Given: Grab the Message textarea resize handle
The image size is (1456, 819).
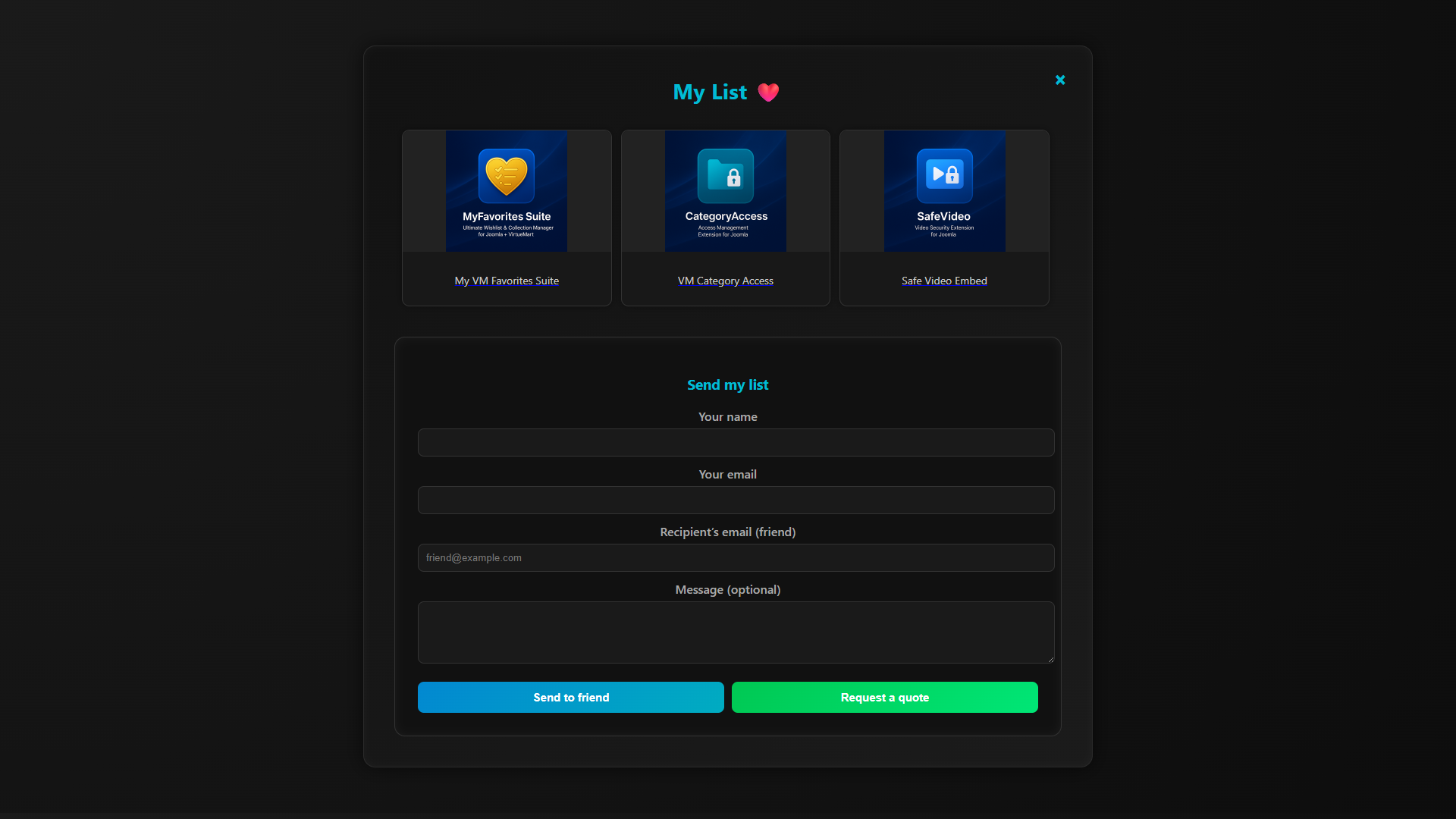Looking at the screenshot, I should coord(1050,659).
